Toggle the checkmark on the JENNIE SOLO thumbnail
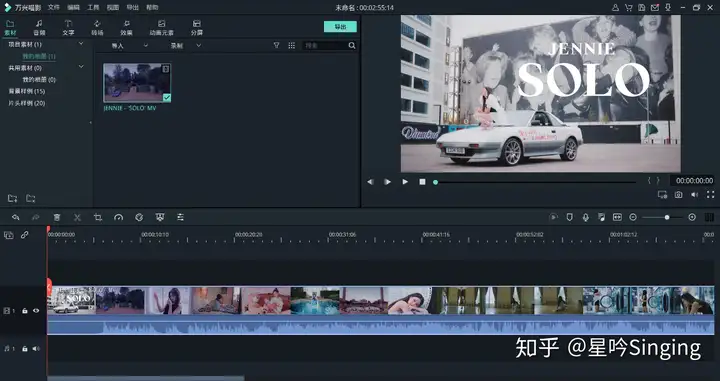Screen dimensions: 720x381 coord(167,97)
